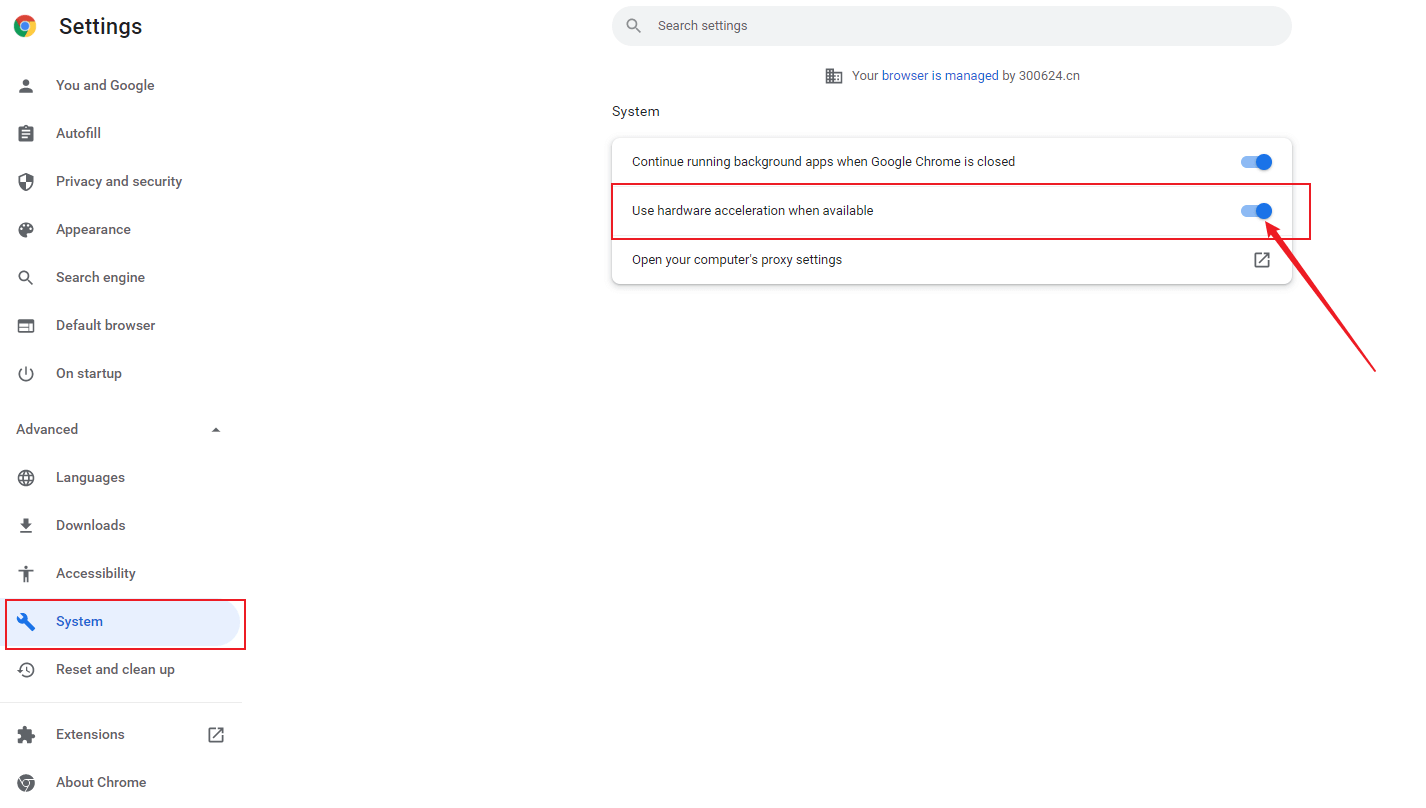Click the Privacy and security shield icon
Viewport: 1426px width, 808px height.
(26, 182)
